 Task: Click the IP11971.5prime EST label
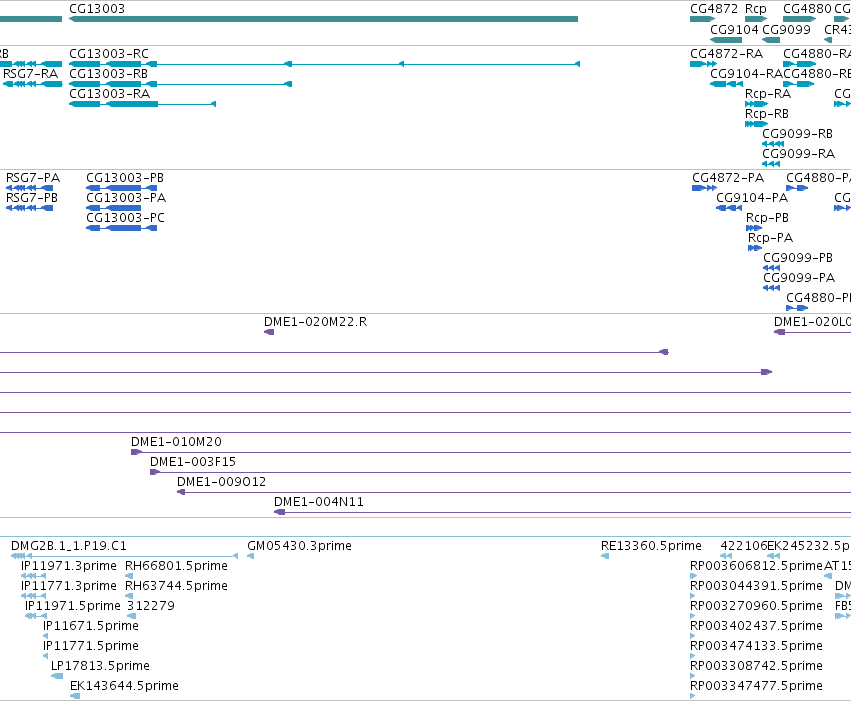[73, 607]
